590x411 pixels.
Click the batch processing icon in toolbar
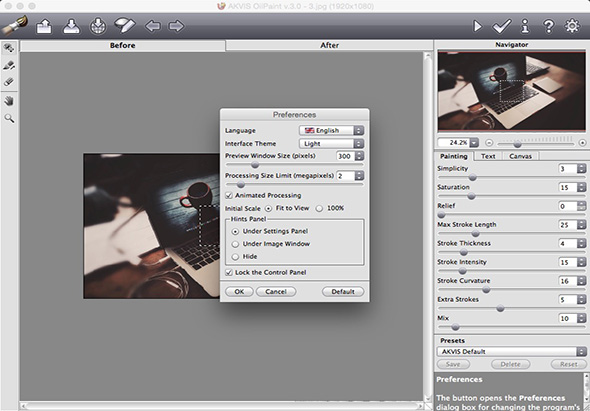tap(98, 26)
